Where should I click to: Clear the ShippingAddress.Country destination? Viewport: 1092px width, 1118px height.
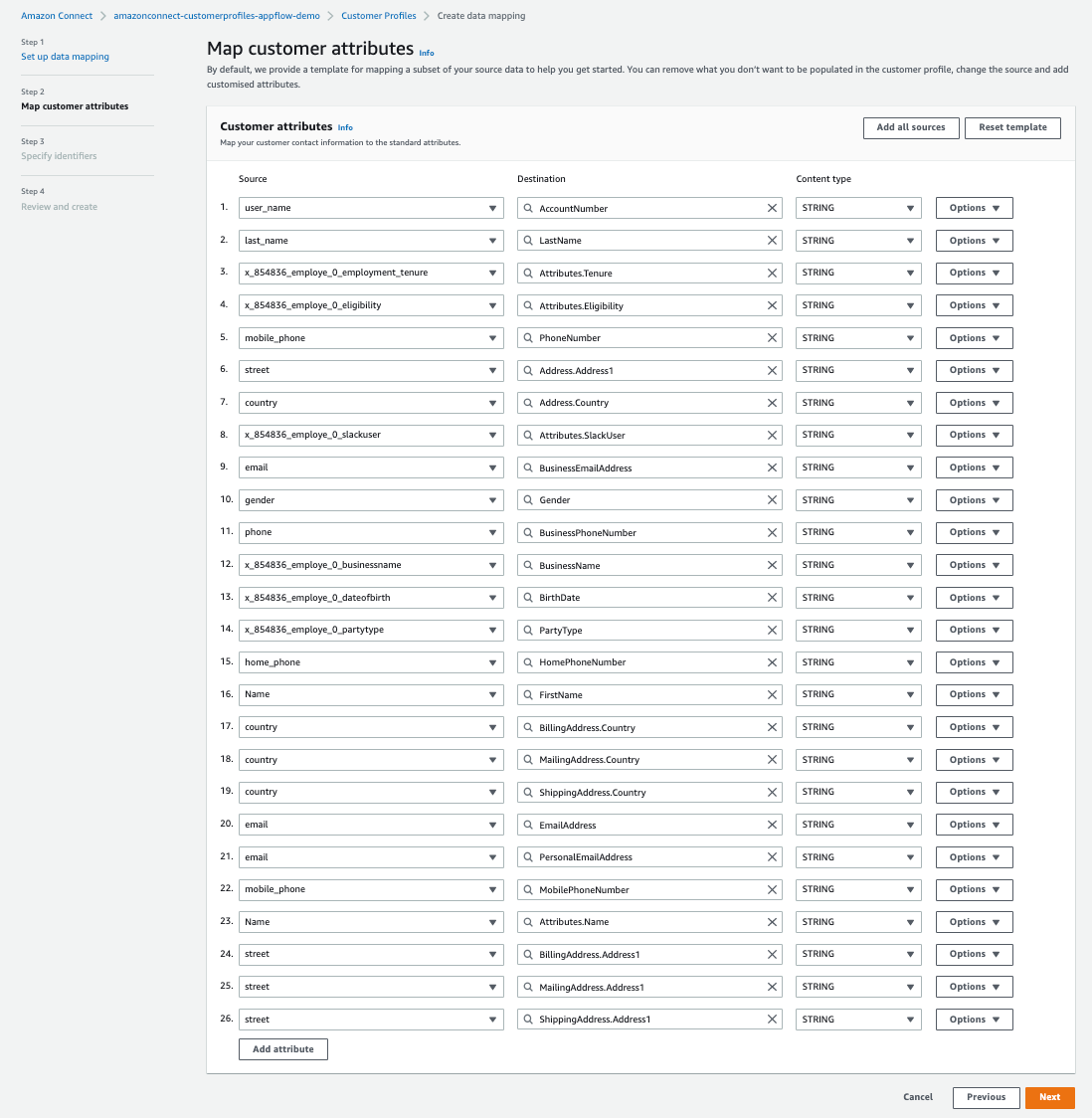[772, 792]
